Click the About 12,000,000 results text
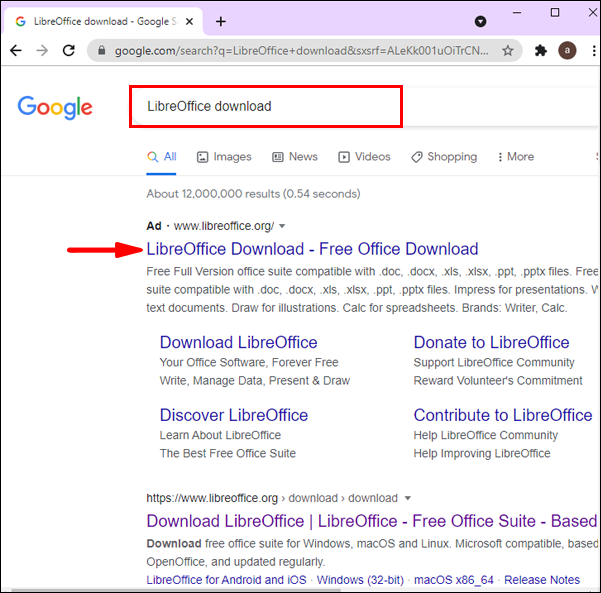Viewport: 601px width, 593px height. (x=253, y=194)
